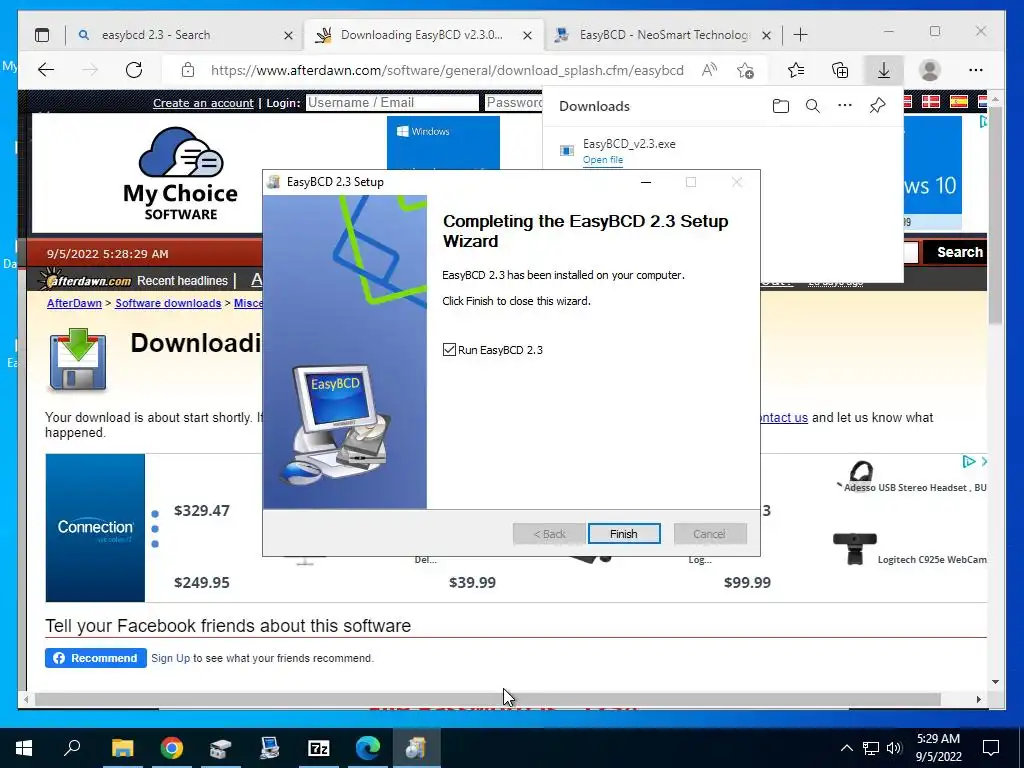Add this page to favorites star icon

(x=745, y=70)
